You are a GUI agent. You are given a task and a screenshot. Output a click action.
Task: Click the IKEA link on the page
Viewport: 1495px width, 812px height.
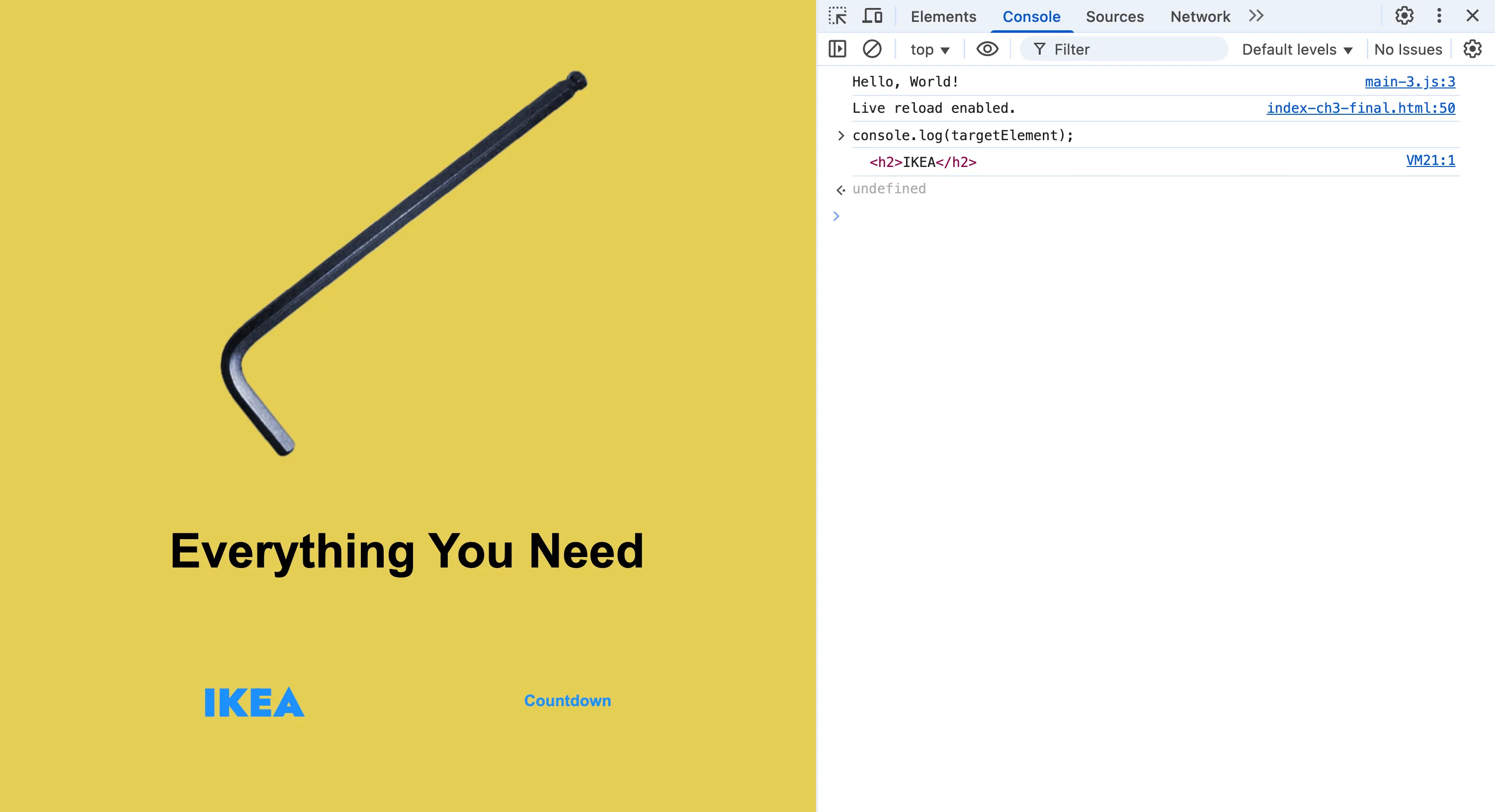pyautogui.click(x=253, y=703)
